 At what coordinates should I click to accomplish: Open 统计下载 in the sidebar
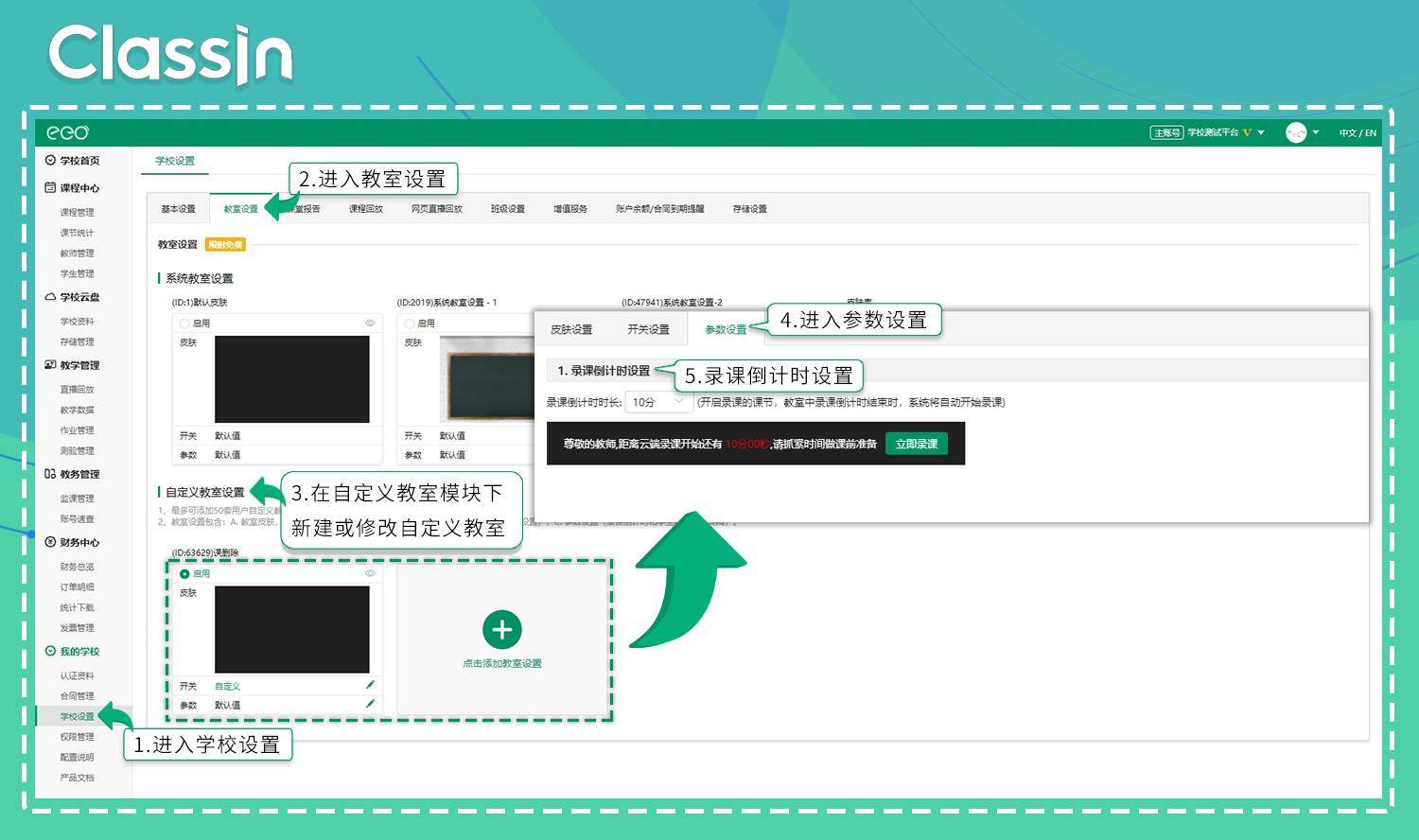(x=78, y=607)
